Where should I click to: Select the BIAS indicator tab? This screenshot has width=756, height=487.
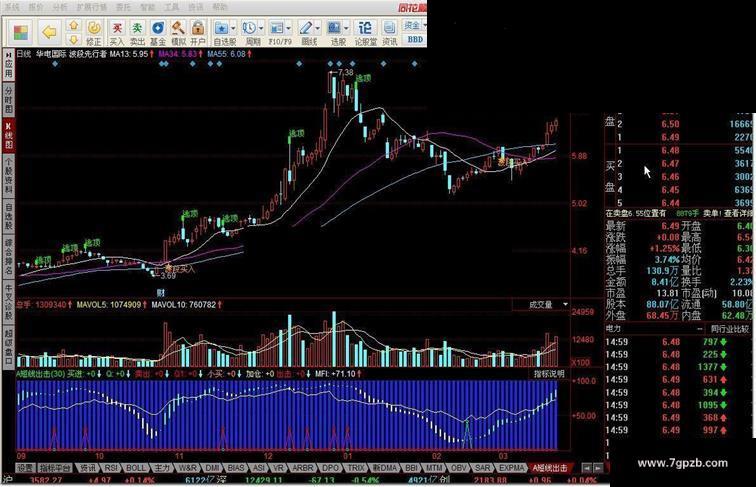point(236,468)
